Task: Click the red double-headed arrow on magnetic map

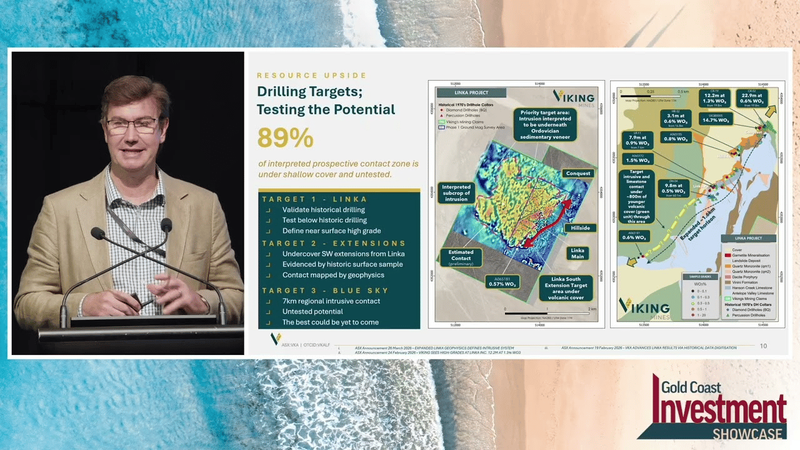Action: point(547,223)
